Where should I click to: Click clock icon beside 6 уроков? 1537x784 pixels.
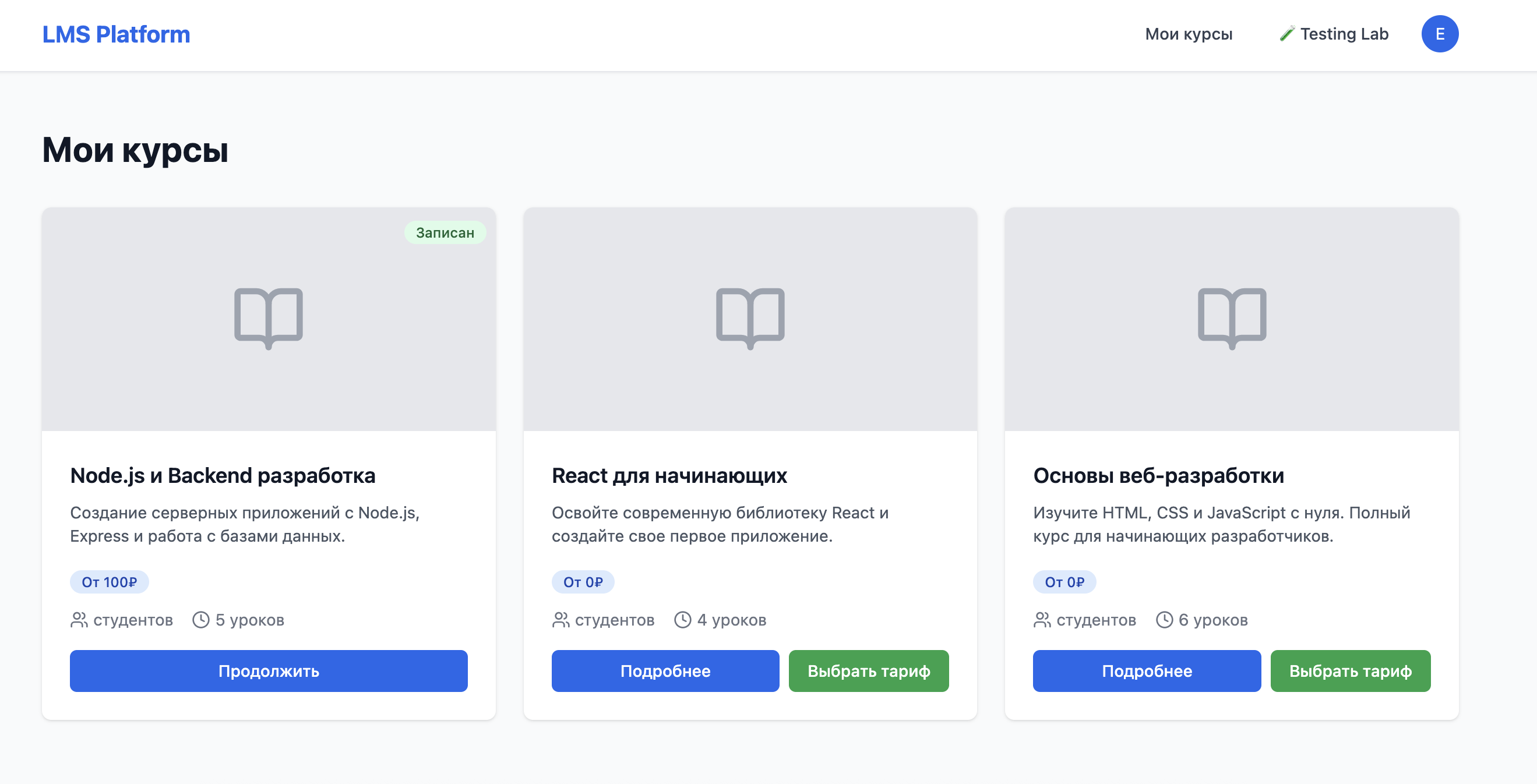pyautogui.click(x=1164, y=620)
